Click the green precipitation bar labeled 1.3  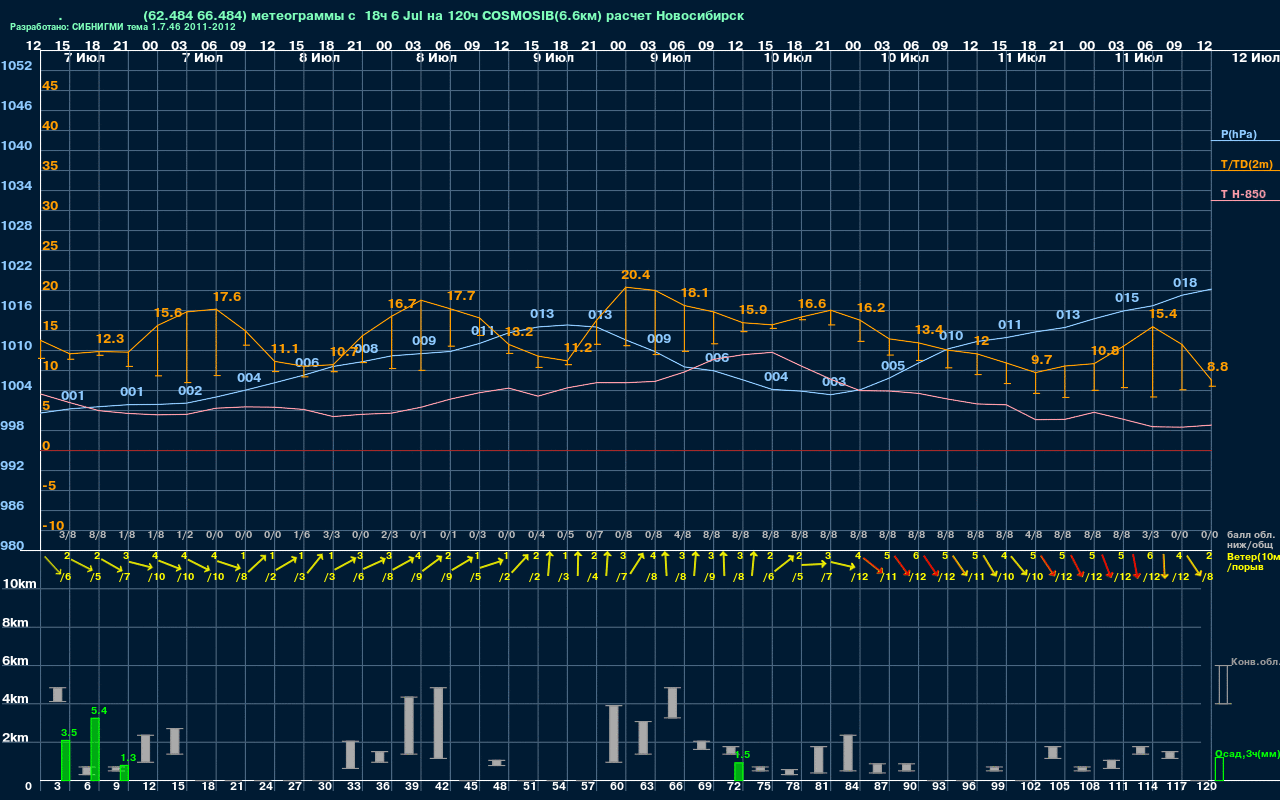click(125, 773)
